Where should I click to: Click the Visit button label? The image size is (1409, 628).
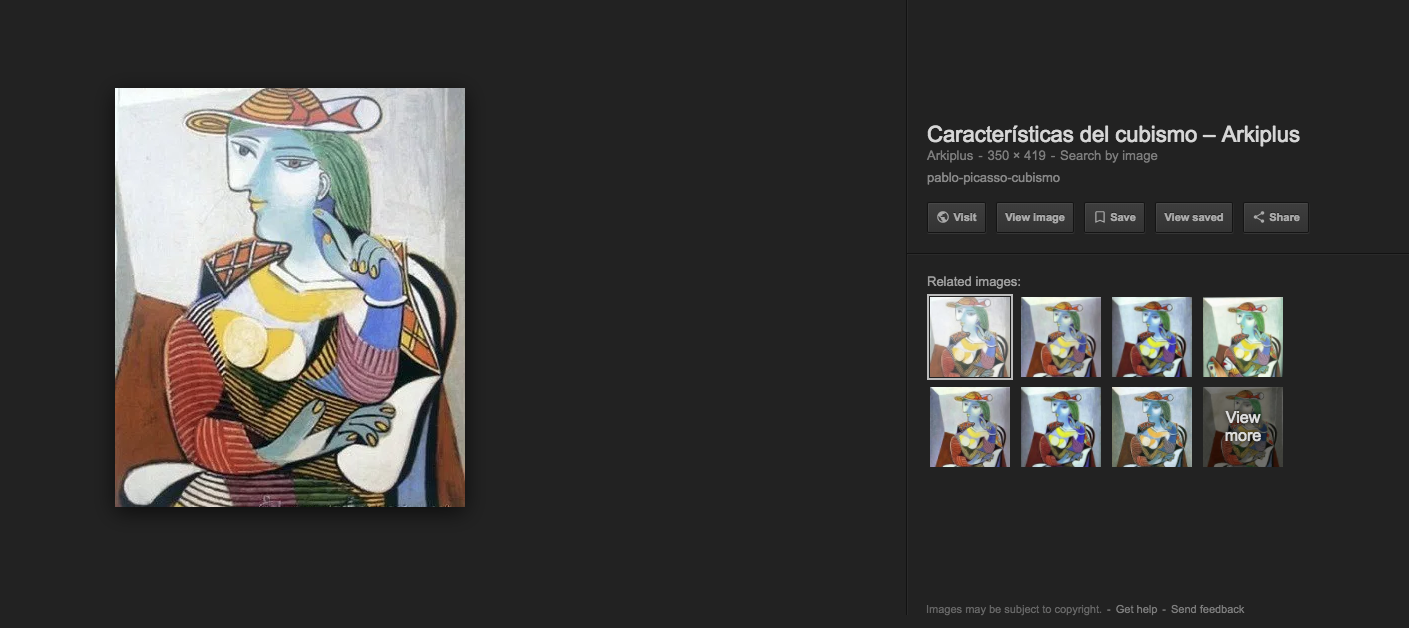click(x=965, y=217)
